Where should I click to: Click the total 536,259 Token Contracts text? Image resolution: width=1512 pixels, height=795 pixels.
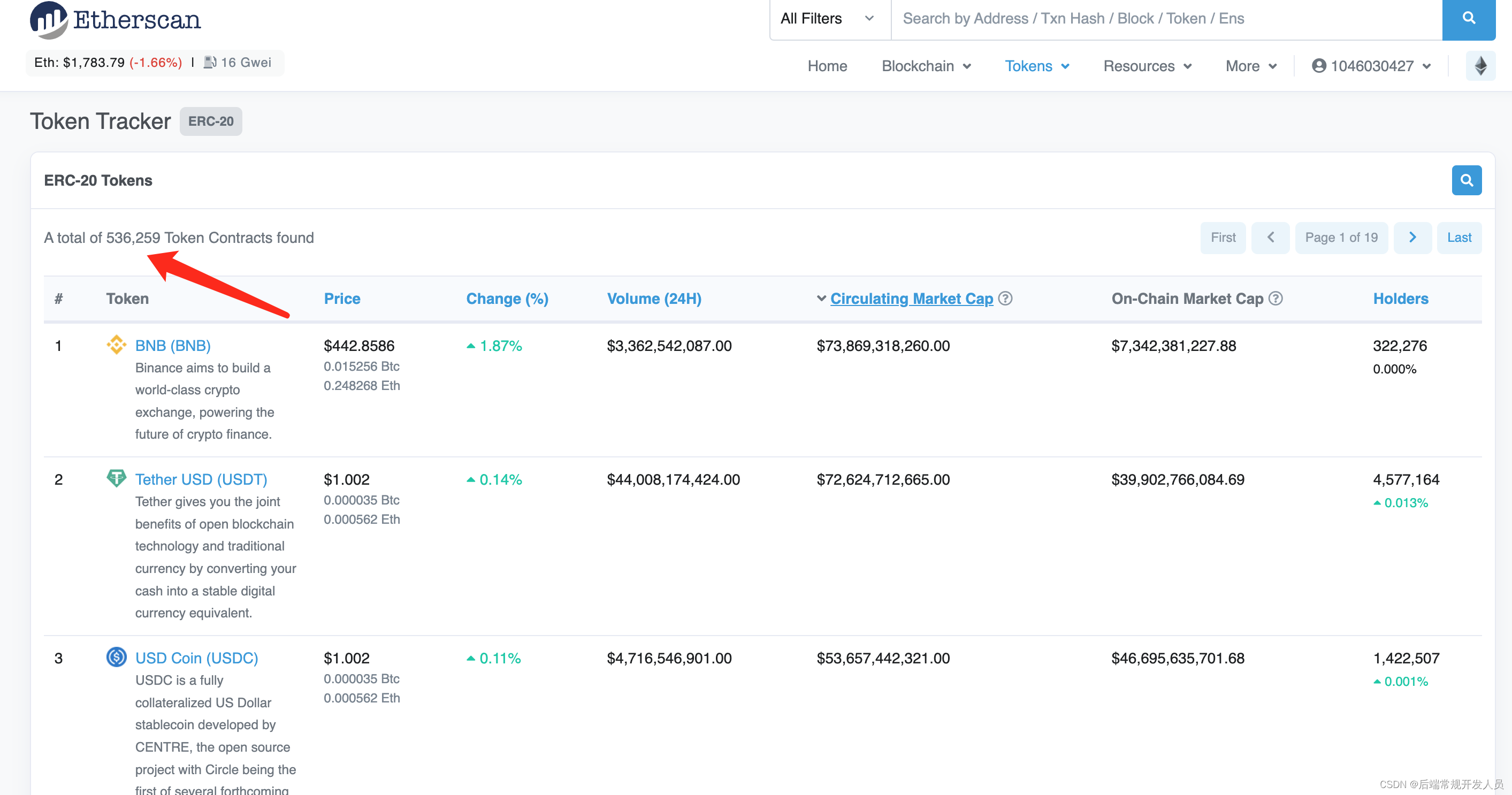point(179,238)
